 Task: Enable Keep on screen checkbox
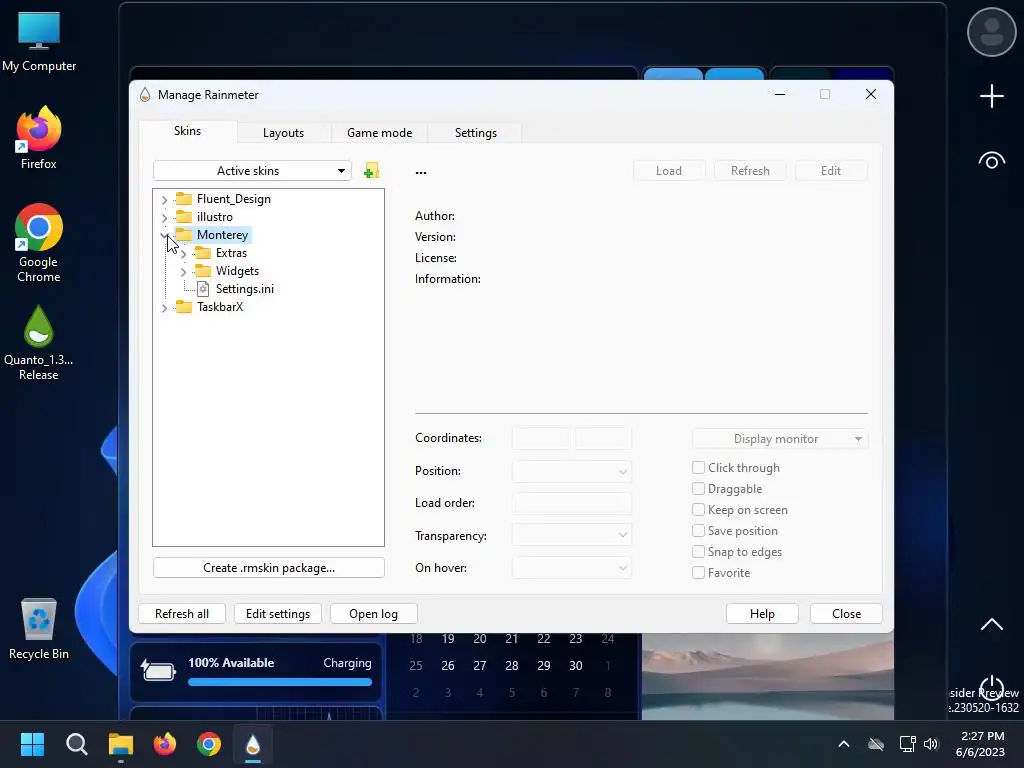click(698, 509)
